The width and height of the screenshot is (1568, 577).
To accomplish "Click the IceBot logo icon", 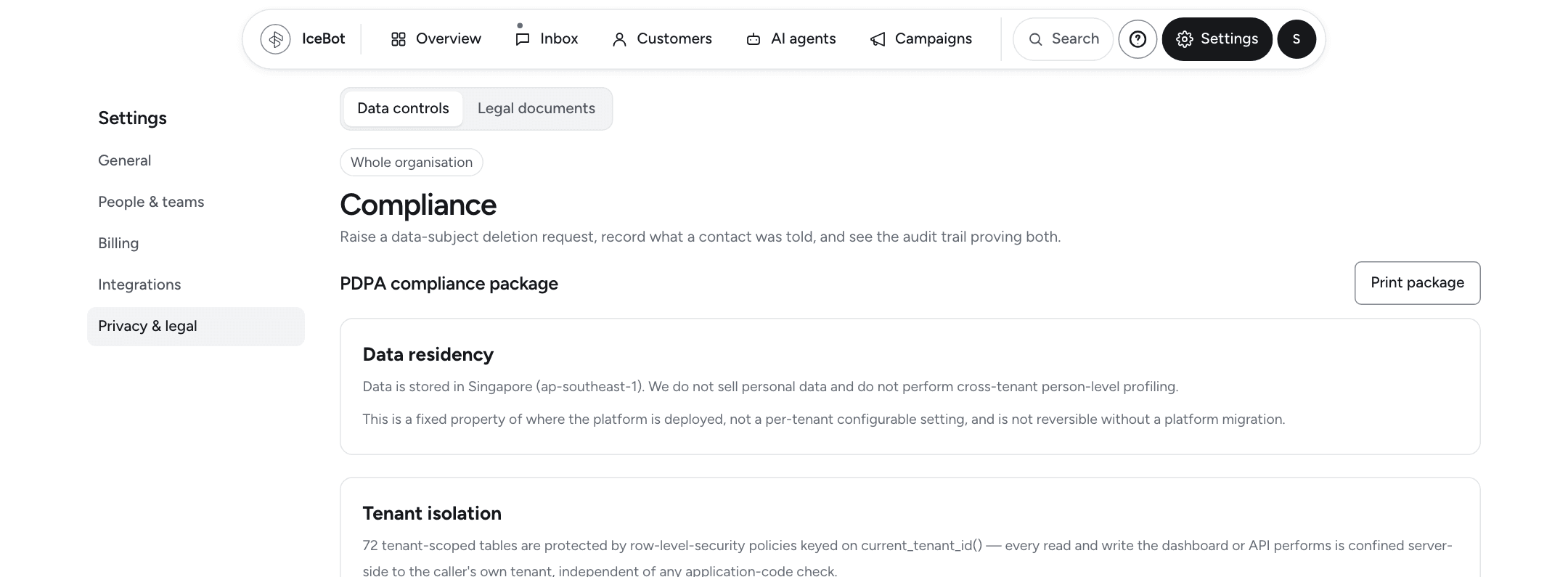I will (275, 39).
